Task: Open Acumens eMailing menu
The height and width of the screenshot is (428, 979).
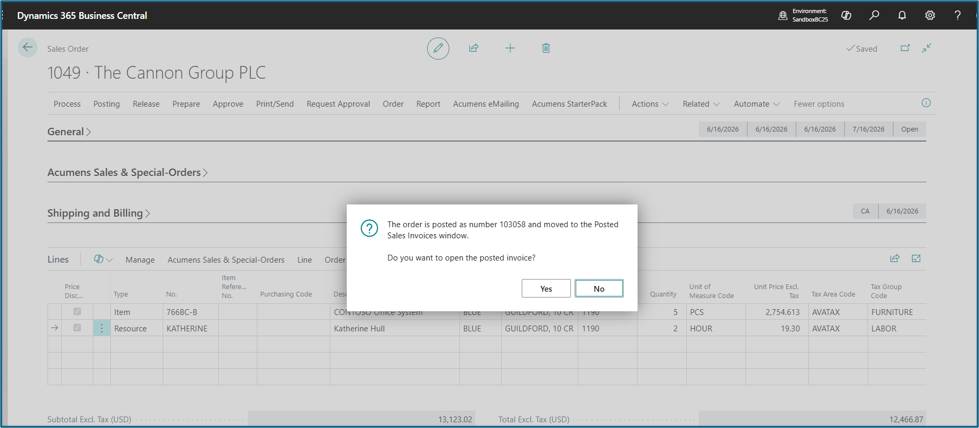Action: [x=486, y=104]
